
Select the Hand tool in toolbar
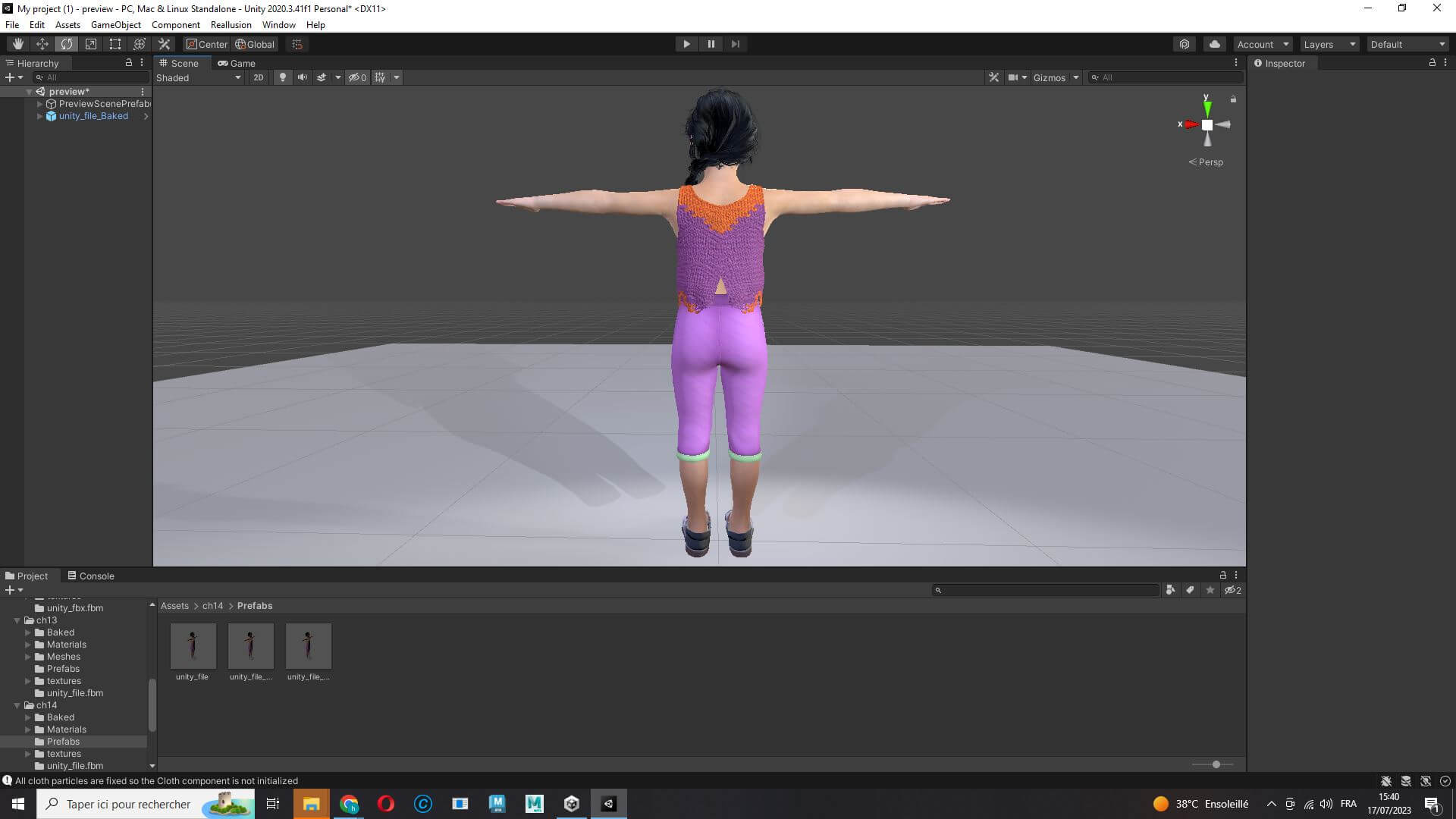tap(17, 44)
